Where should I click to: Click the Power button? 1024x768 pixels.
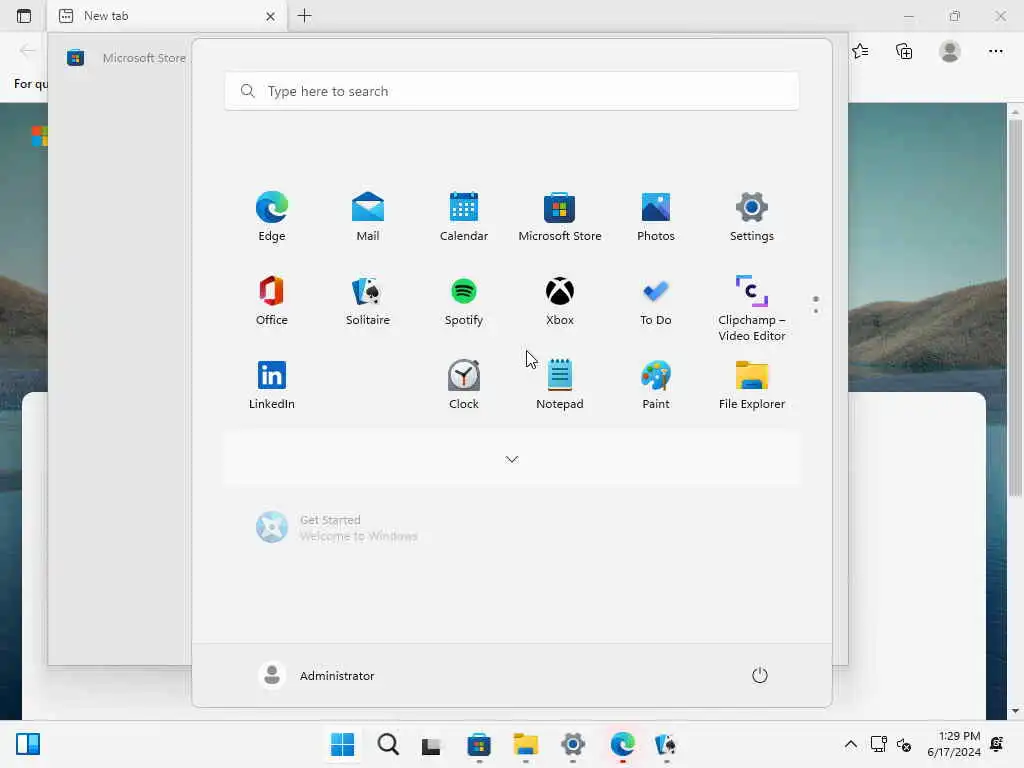[760, 675]
